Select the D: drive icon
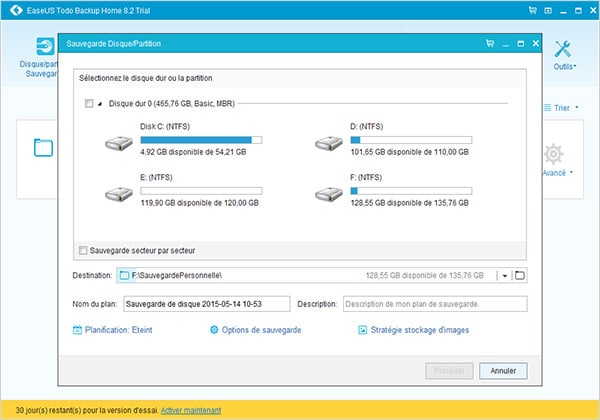This screenshot has height=420, width=600. (x=329, y=143)
